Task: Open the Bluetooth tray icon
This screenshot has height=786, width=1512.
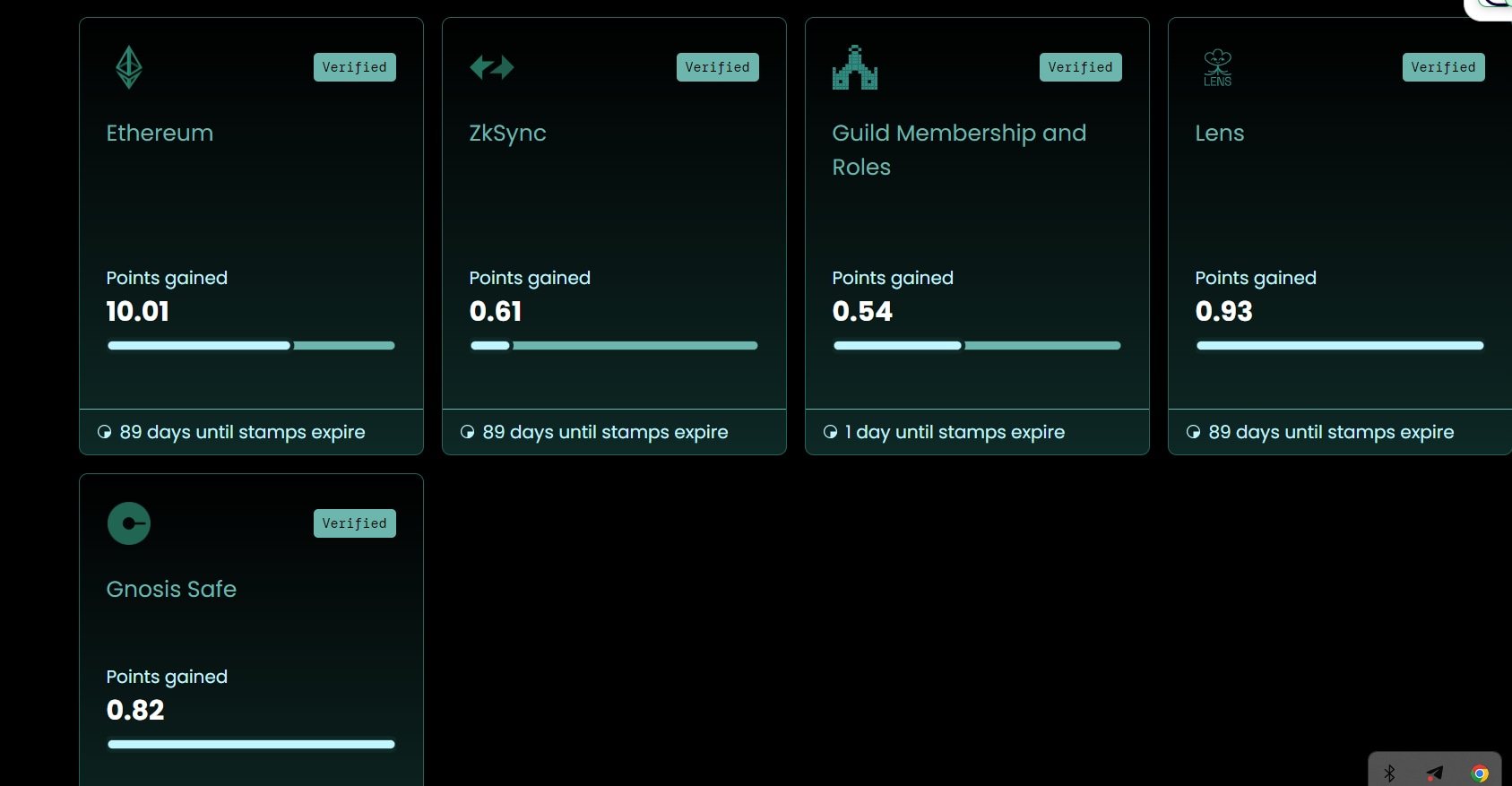Action: 1390,773
